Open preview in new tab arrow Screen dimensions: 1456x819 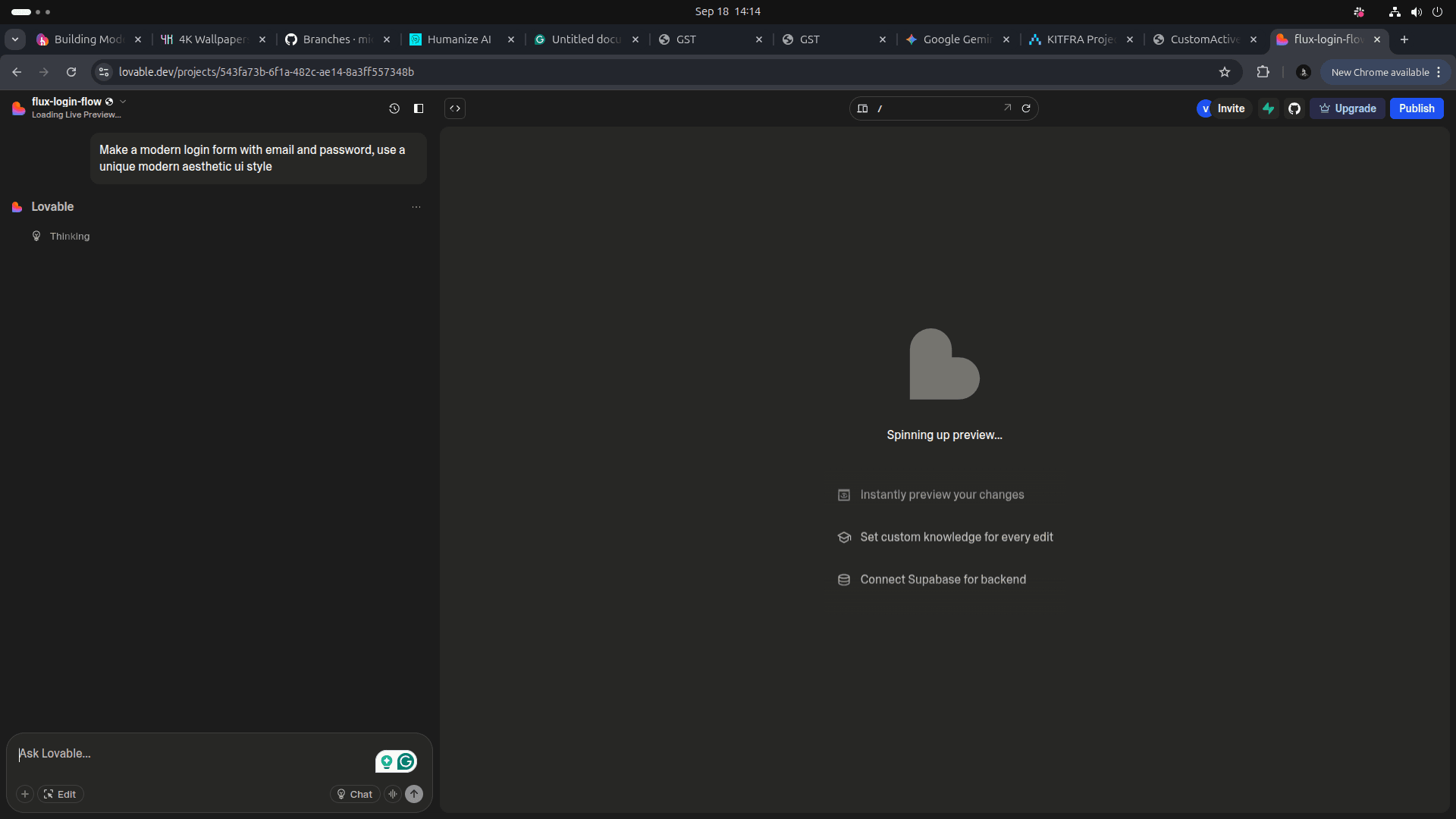[x=1007, y=108]
